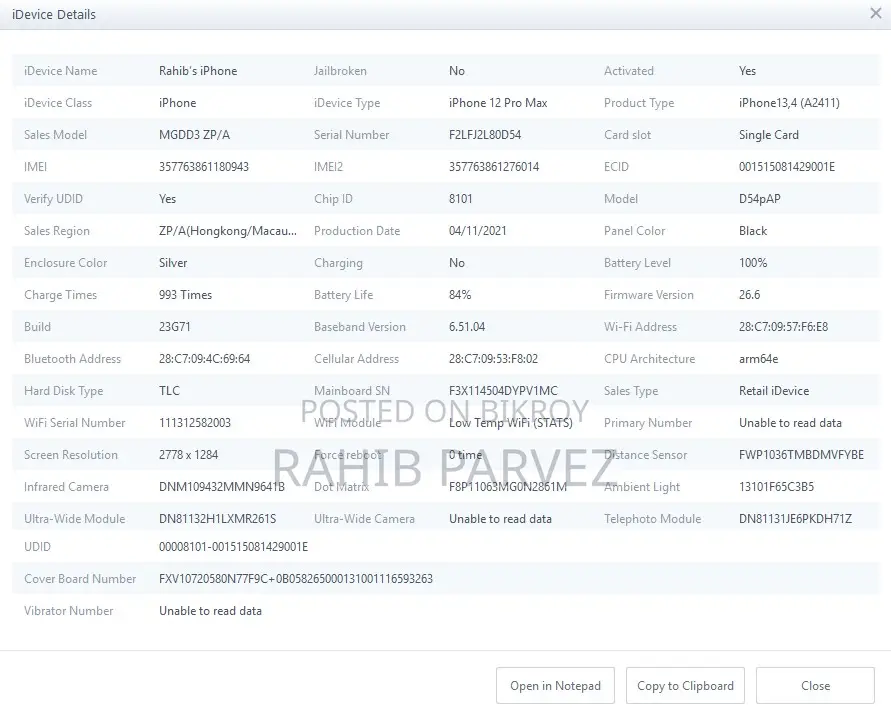
Task: Click the Hard Disk Type value TLC
Action: (x=169, y=391)
